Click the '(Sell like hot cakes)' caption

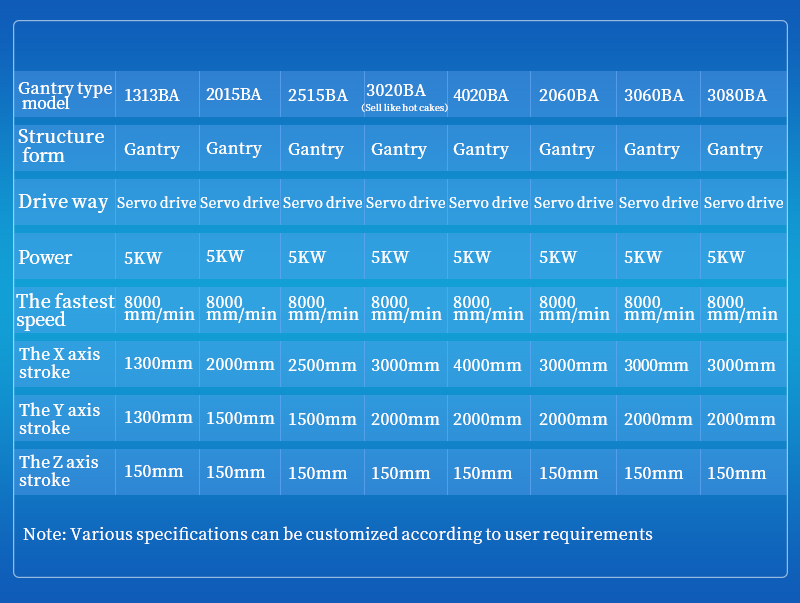pyautogui.click(x=405, y=108)
